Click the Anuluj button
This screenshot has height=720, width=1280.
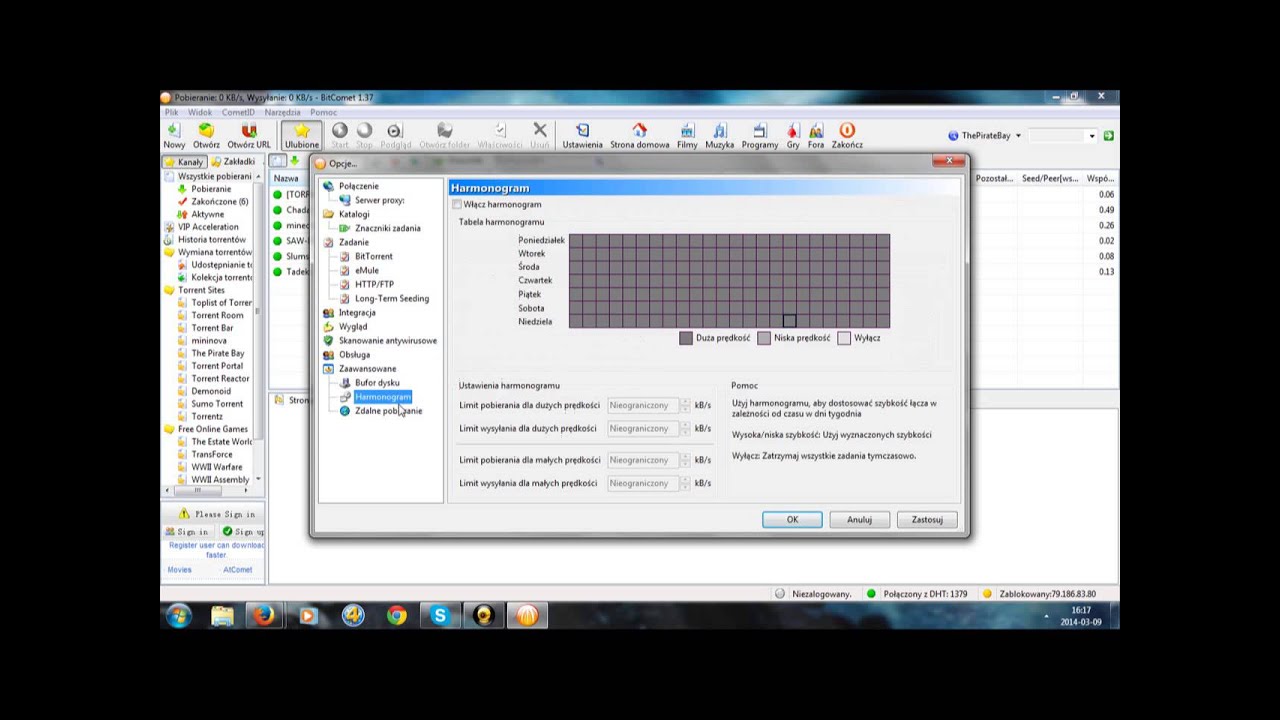coord(859,519)
